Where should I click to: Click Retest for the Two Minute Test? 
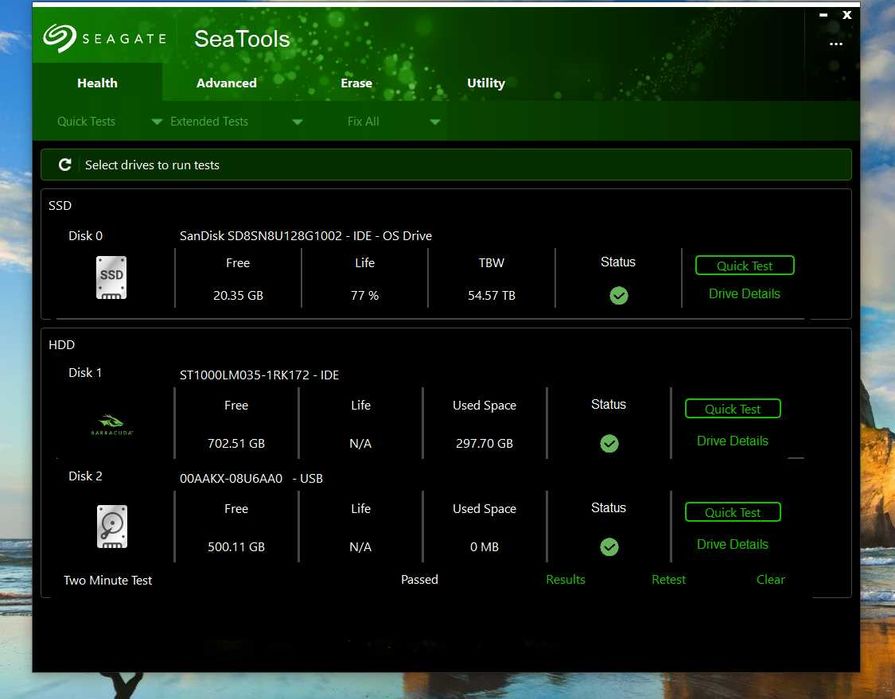click(668, 579)
